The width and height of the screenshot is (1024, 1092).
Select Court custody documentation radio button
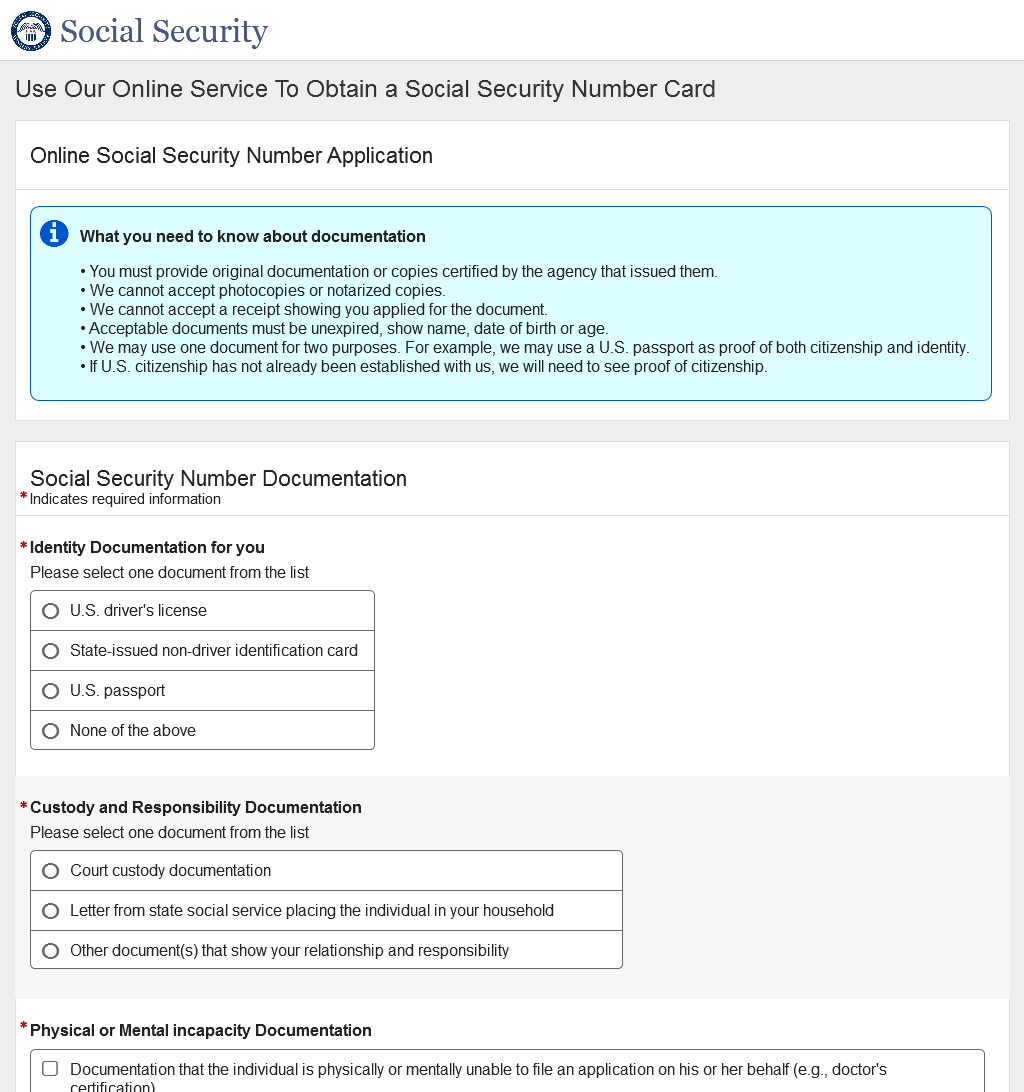click(x=51, y=871)
